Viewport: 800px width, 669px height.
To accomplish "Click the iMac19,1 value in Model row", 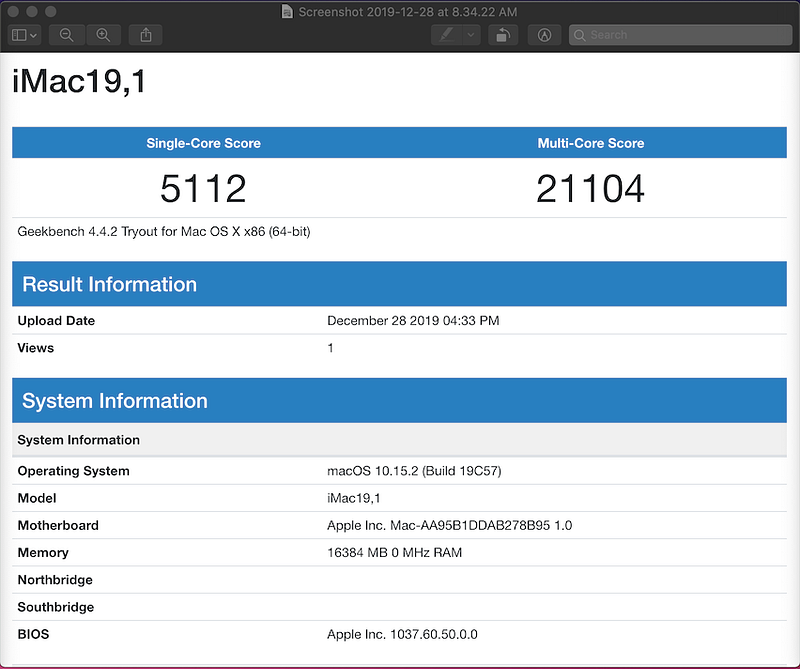I will (354, 498).
